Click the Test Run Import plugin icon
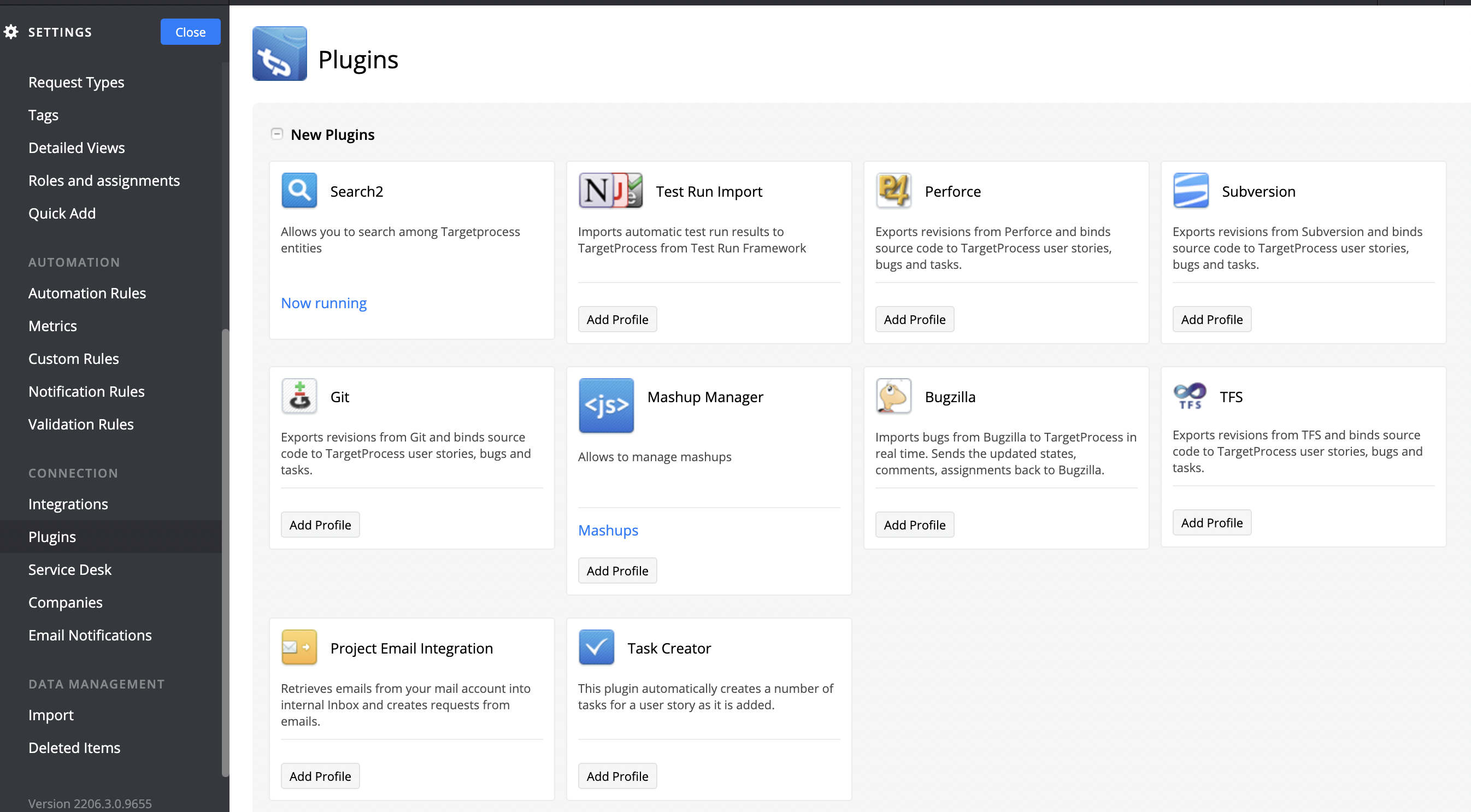 [x=610, y=190]
